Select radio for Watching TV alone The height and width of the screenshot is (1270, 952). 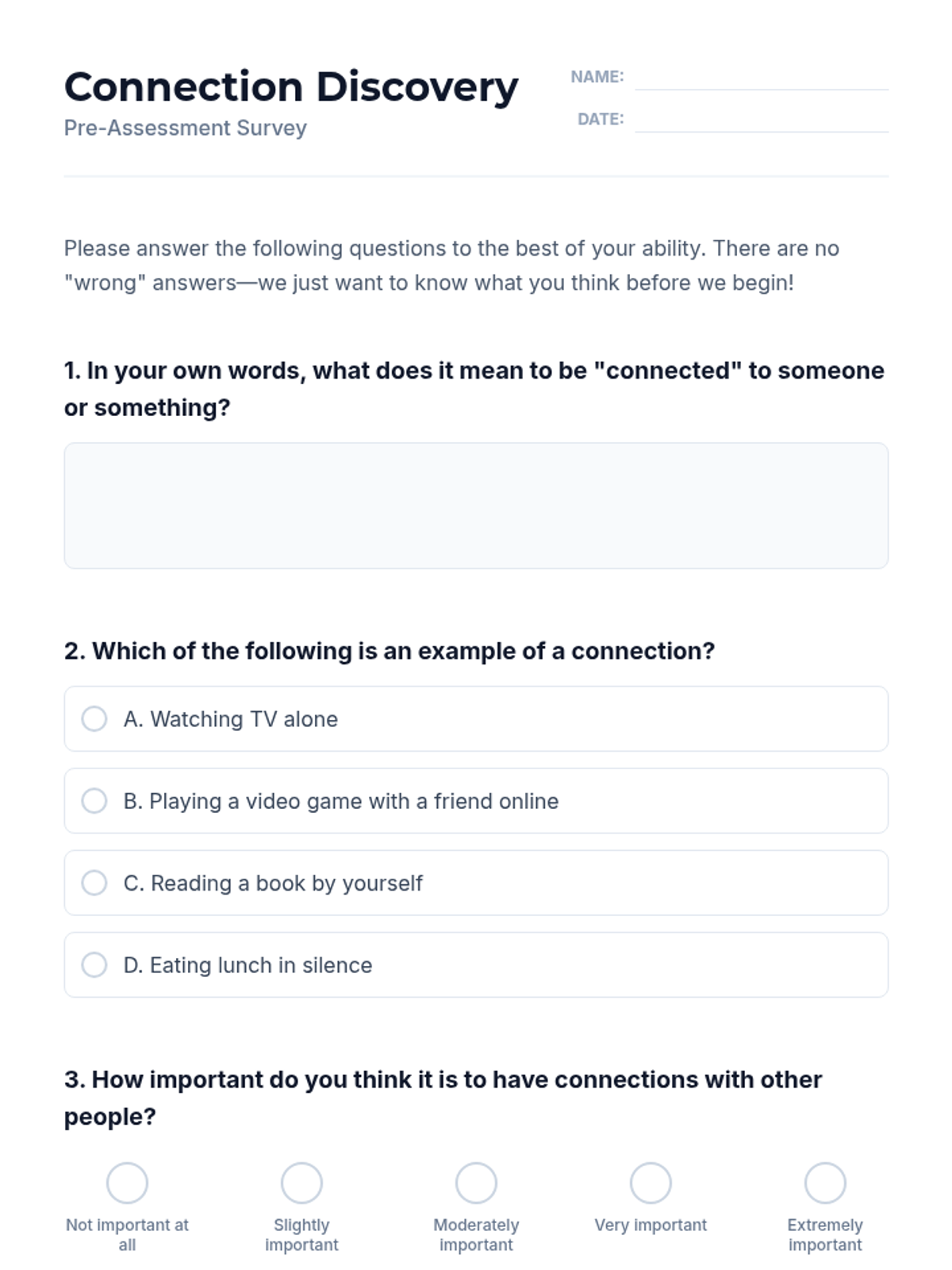94,719
